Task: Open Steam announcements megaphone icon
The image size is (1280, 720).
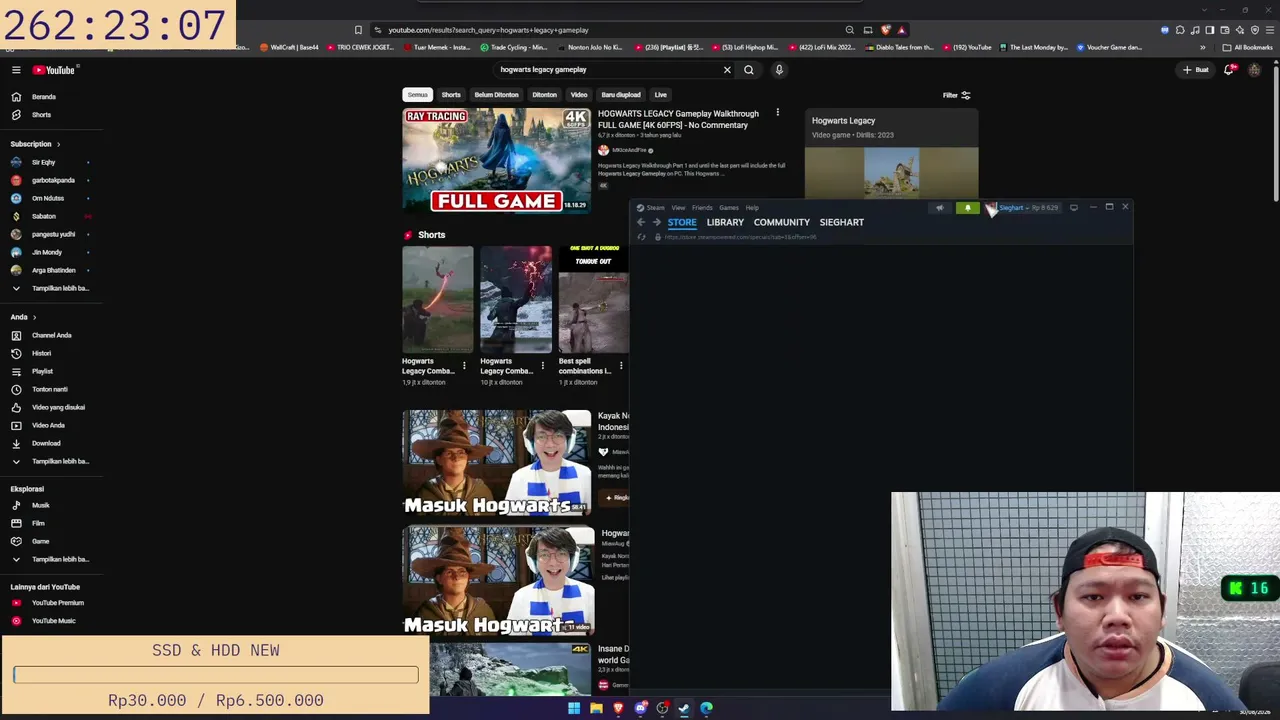Action: (x=939, y=208)
